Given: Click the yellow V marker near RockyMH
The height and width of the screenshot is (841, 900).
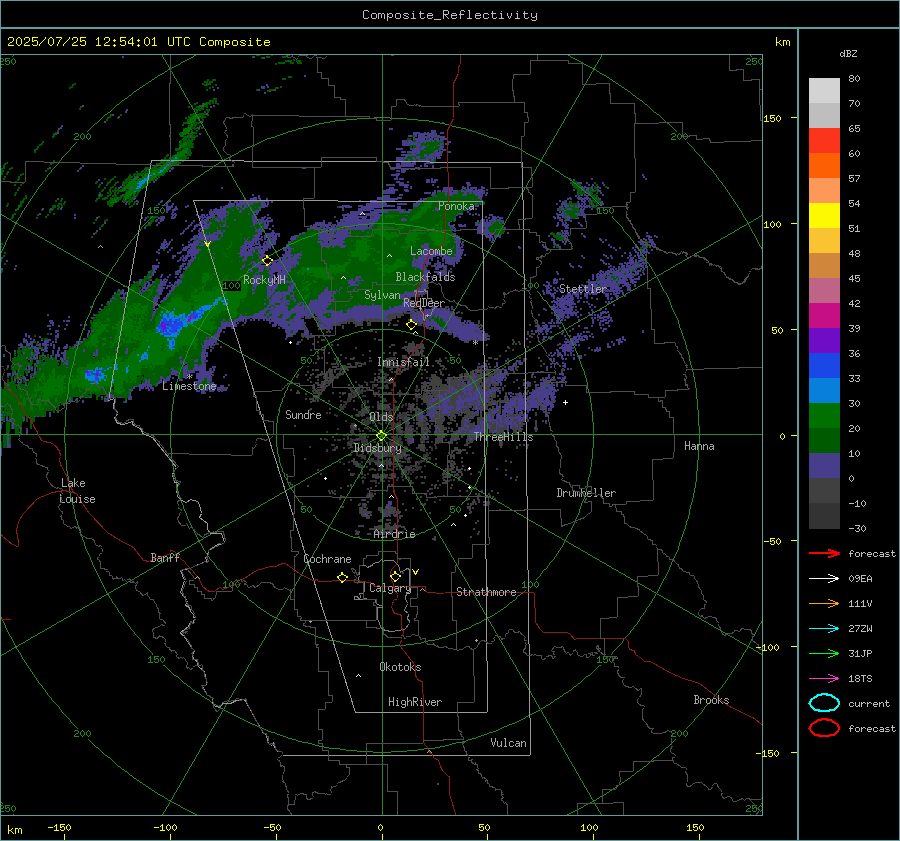Looking at the screenshot, I should tap(207, 244).
